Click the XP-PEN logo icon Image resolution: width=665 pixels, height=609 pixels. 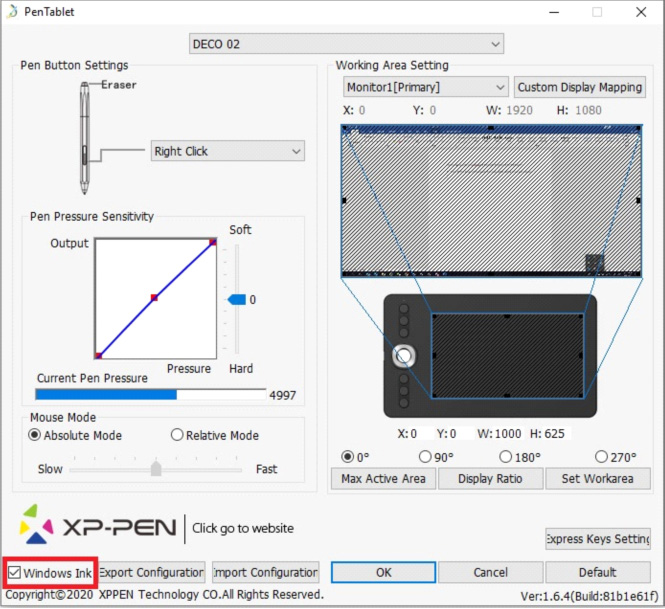click(38, 526)
